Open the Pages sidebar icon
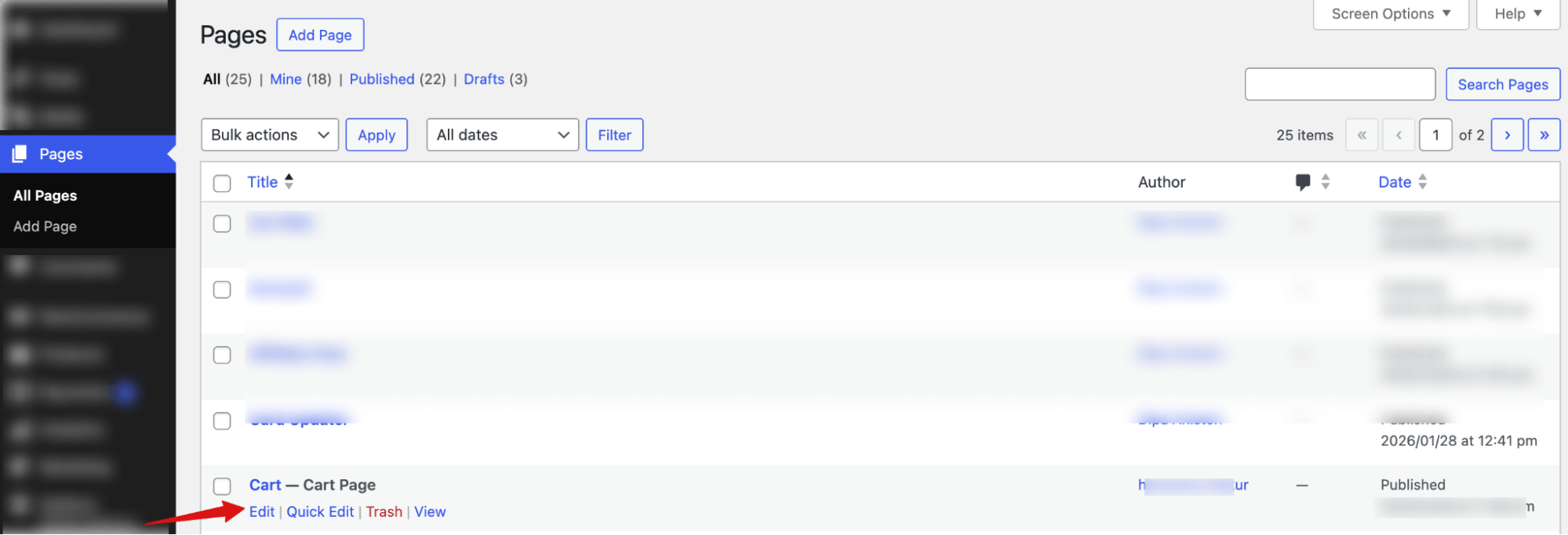 point(20,154)
